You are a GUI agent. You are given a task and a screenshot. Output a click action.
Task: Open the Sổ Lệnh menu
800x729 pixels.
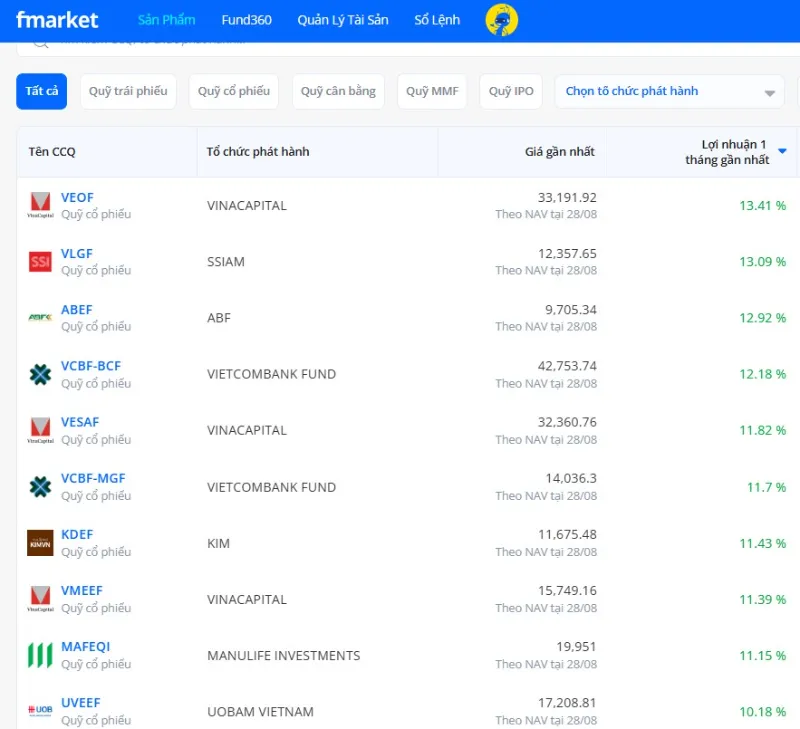point(437,20)
